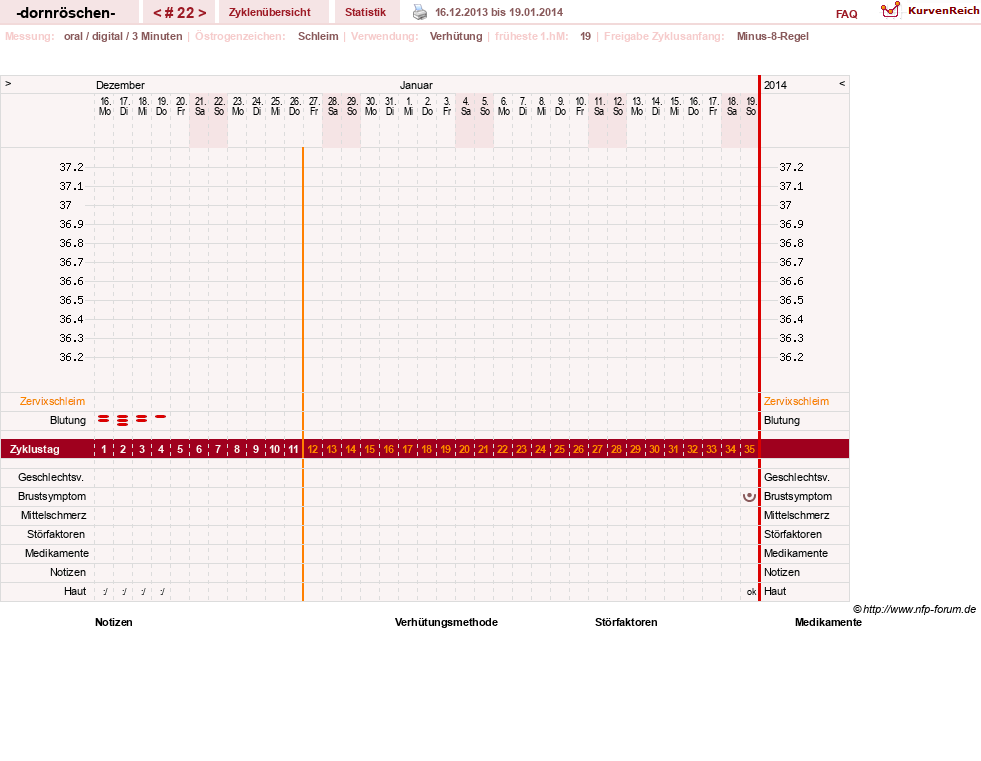Click the Verhütung usage value
Screen dimensions: 981x761
pyautogui.click(x=456, y=36)
